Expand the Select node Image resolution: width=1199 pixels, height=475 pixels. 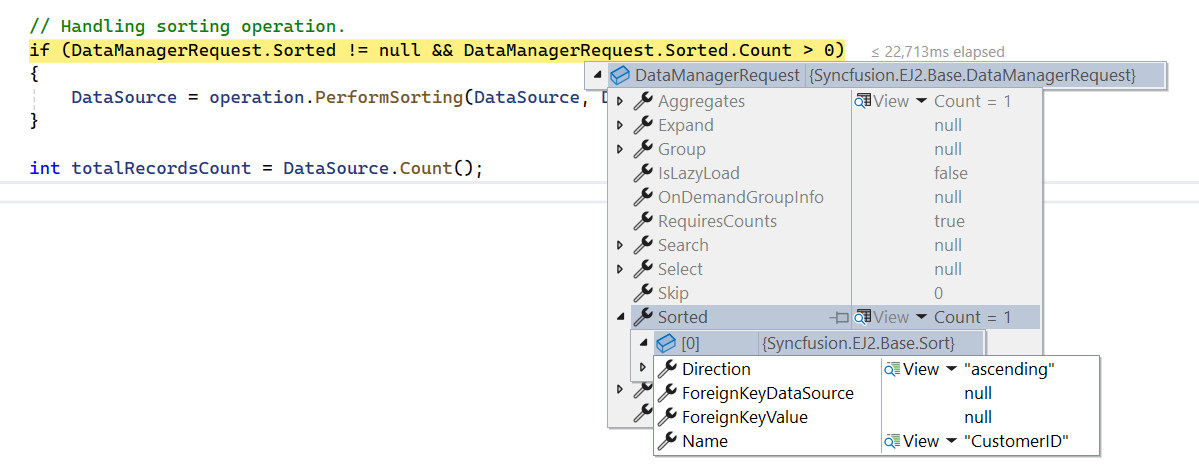coord(620,269)
